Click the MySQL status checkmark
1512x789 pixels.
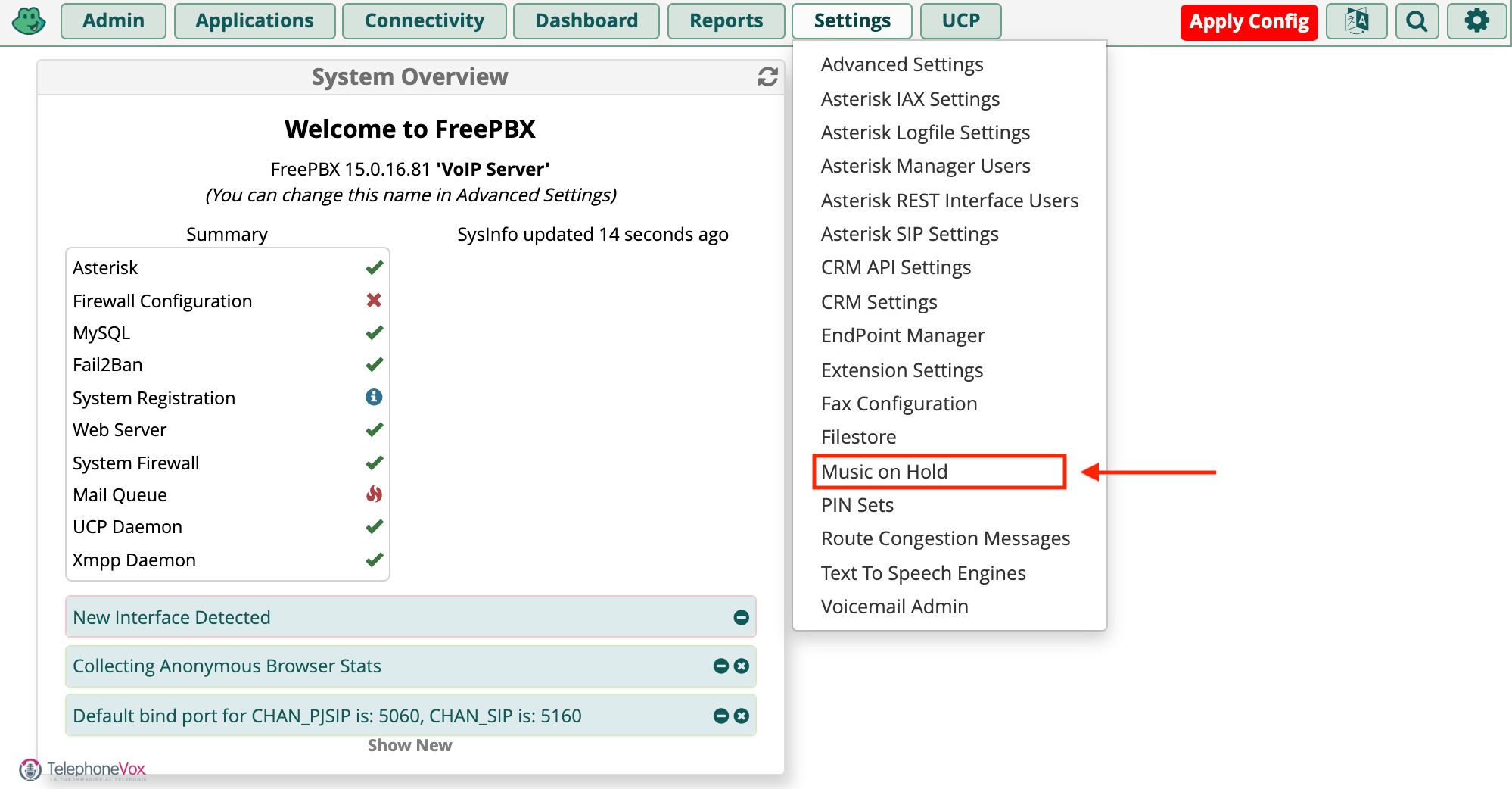point(374,332)
